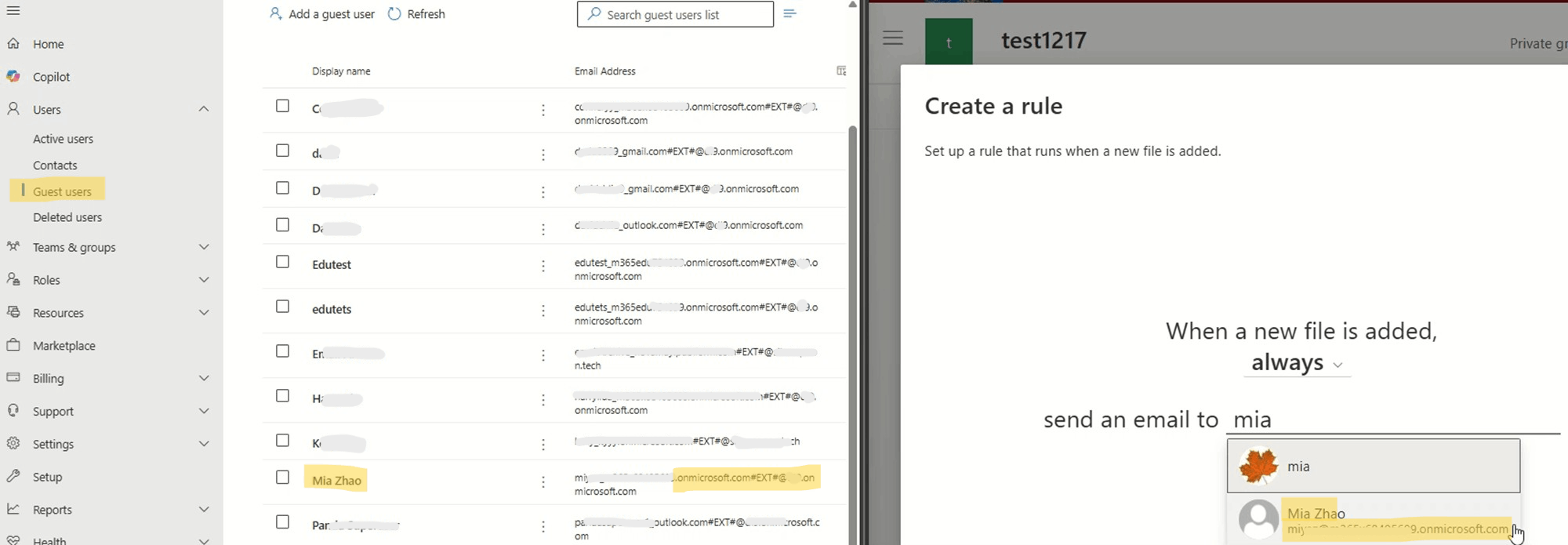
Task: Open the 'always' condition dropdown in rule
Action: click(1298, 362)
